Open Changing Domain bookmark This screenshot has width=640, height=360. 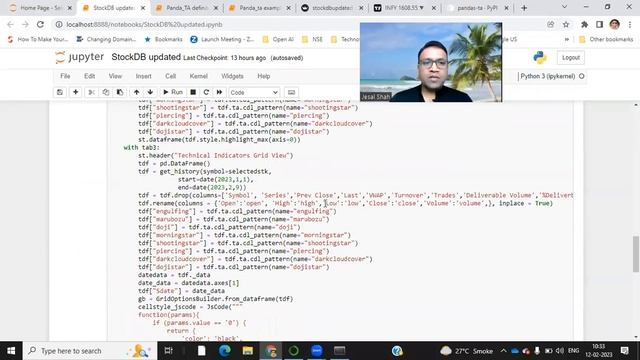click(106, 40)
